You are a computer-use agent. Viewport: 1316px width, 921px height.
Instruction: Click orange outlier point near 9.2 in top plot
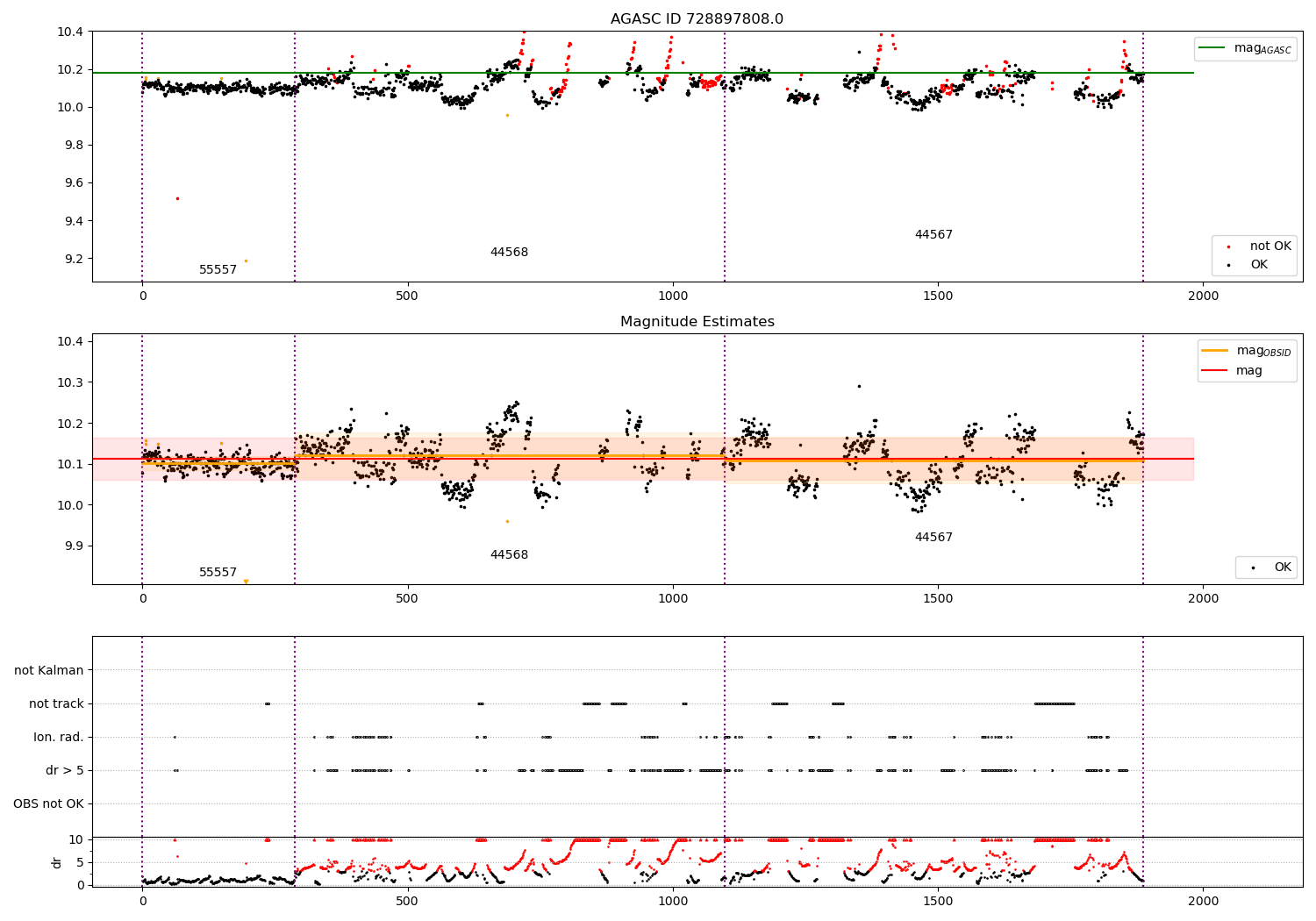pos(246,261)
